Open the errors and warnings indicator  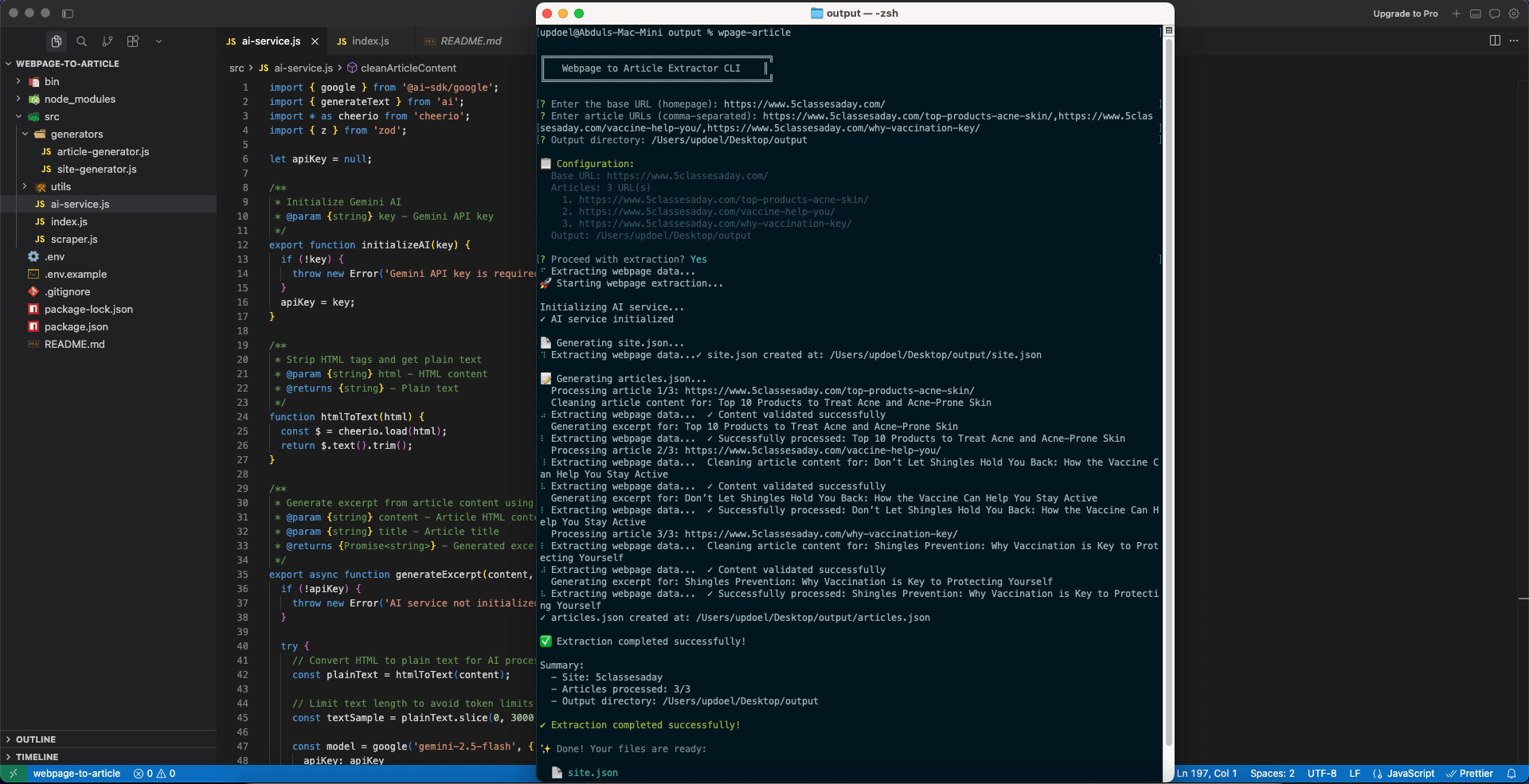[x=154, y=773]
